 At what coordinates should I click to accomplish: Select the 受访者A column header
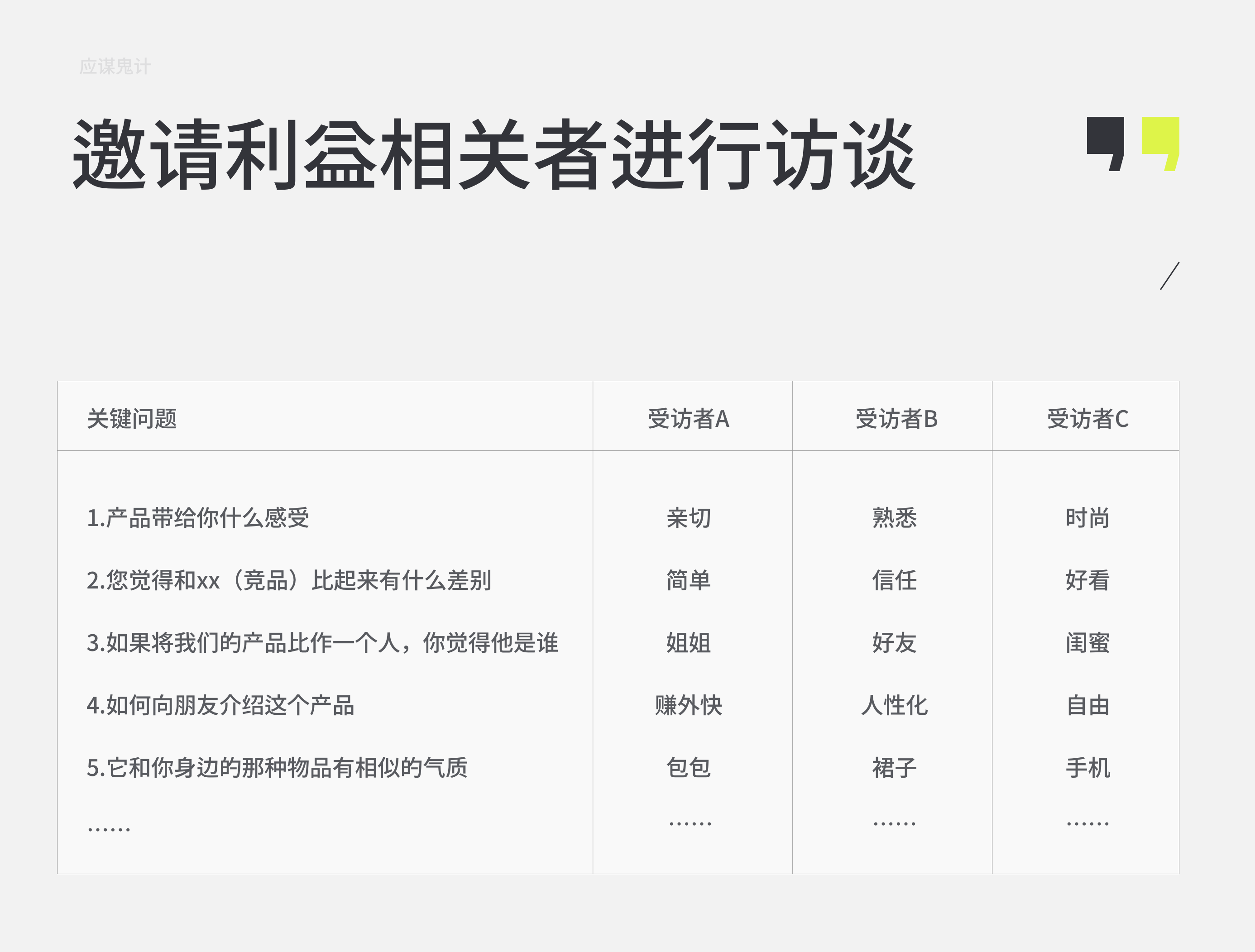coord(688,419)
